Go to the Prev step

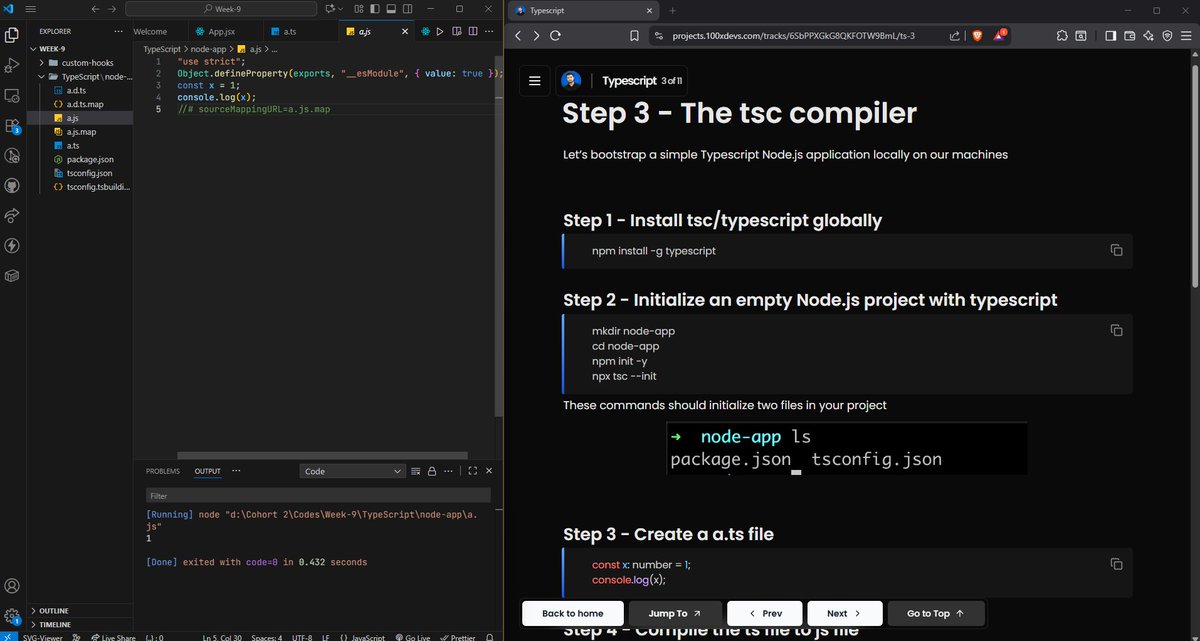coord(765,613)
